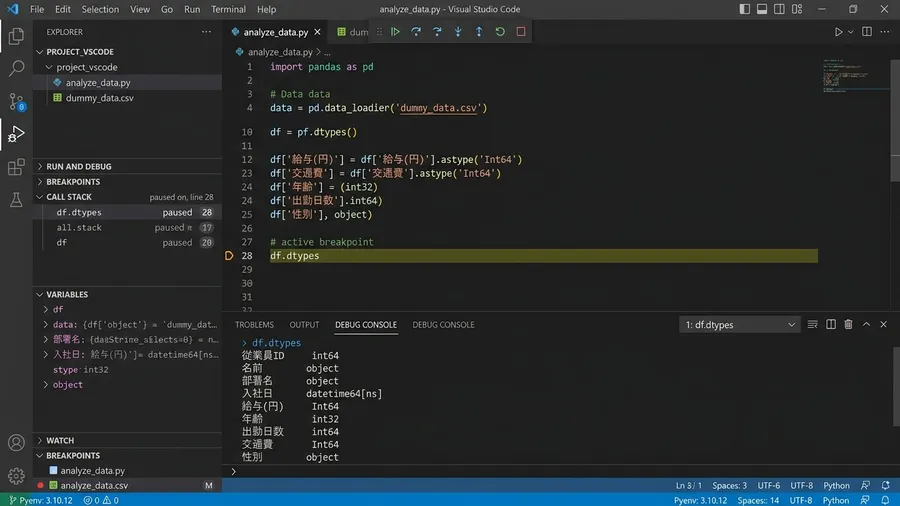This screenshot has width=900, height=506.
Task: Open the File menu
Action: [37, 9]
